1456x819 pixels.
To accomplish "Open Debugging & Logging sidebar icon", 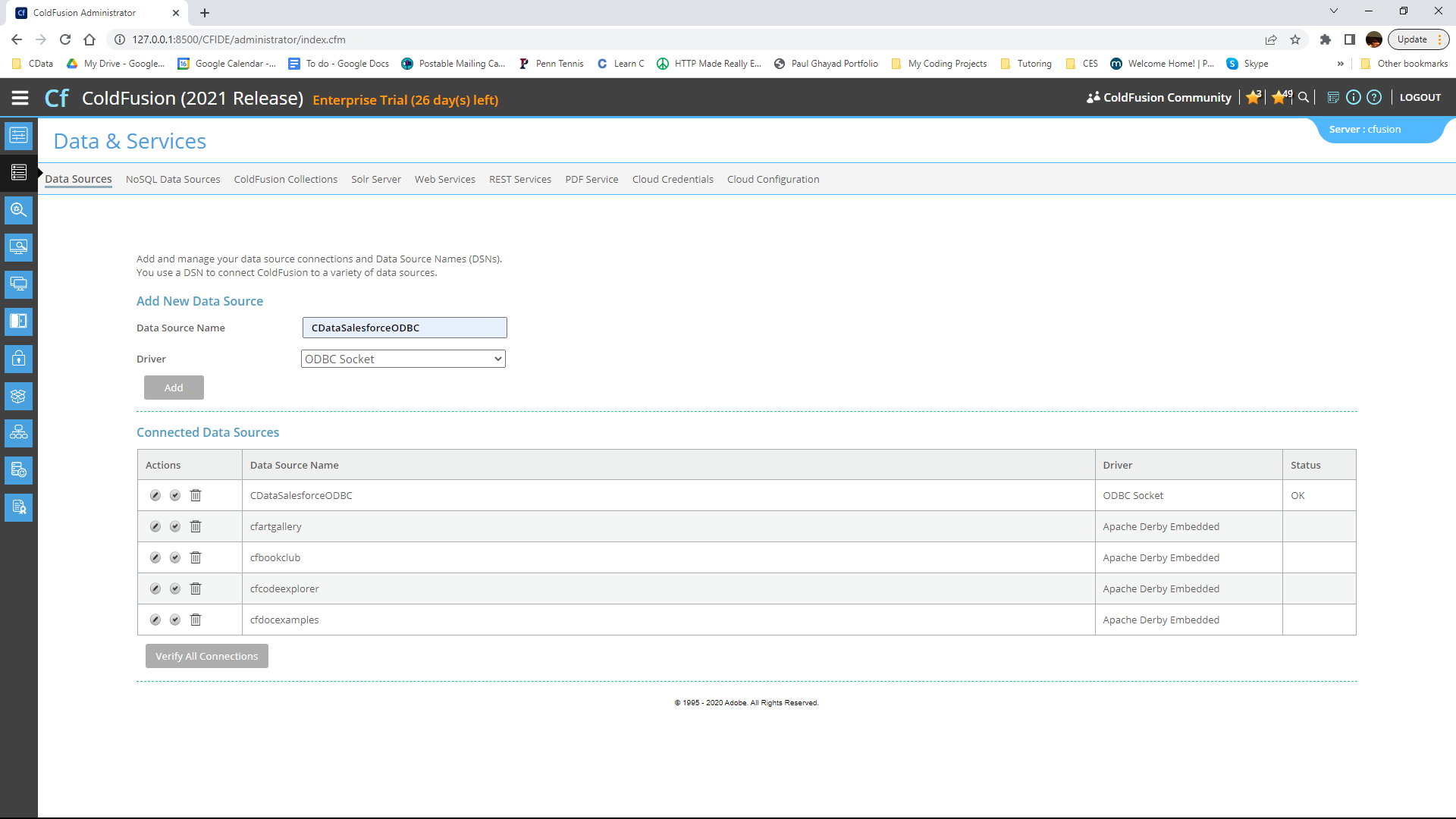I will 19,210.
